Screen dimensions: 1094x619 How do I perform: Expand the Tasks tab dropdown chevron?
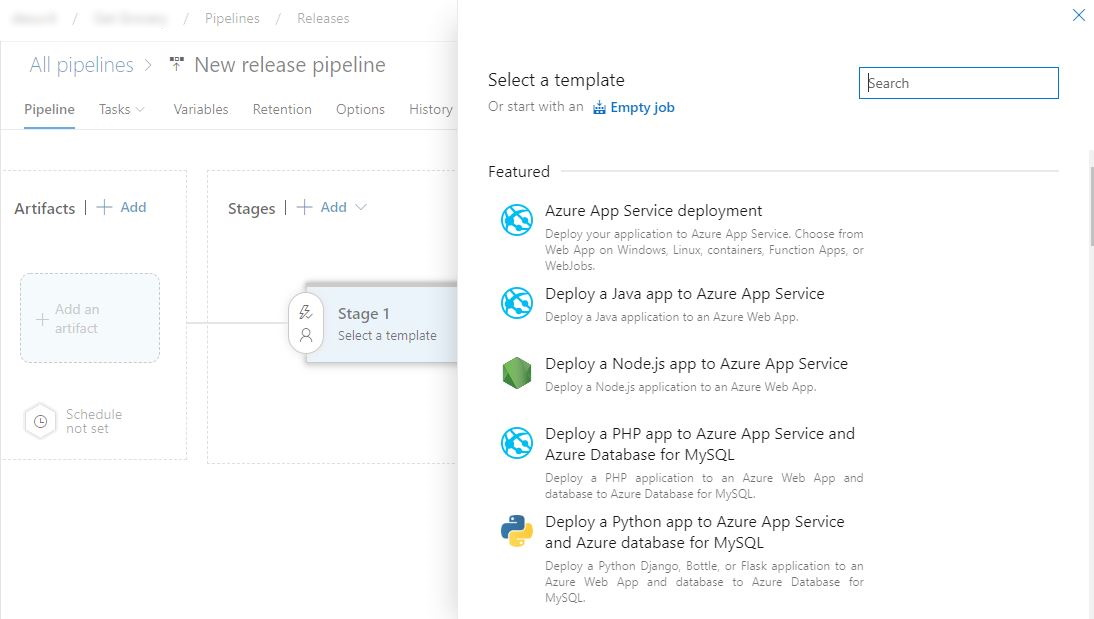click(140, 110)
